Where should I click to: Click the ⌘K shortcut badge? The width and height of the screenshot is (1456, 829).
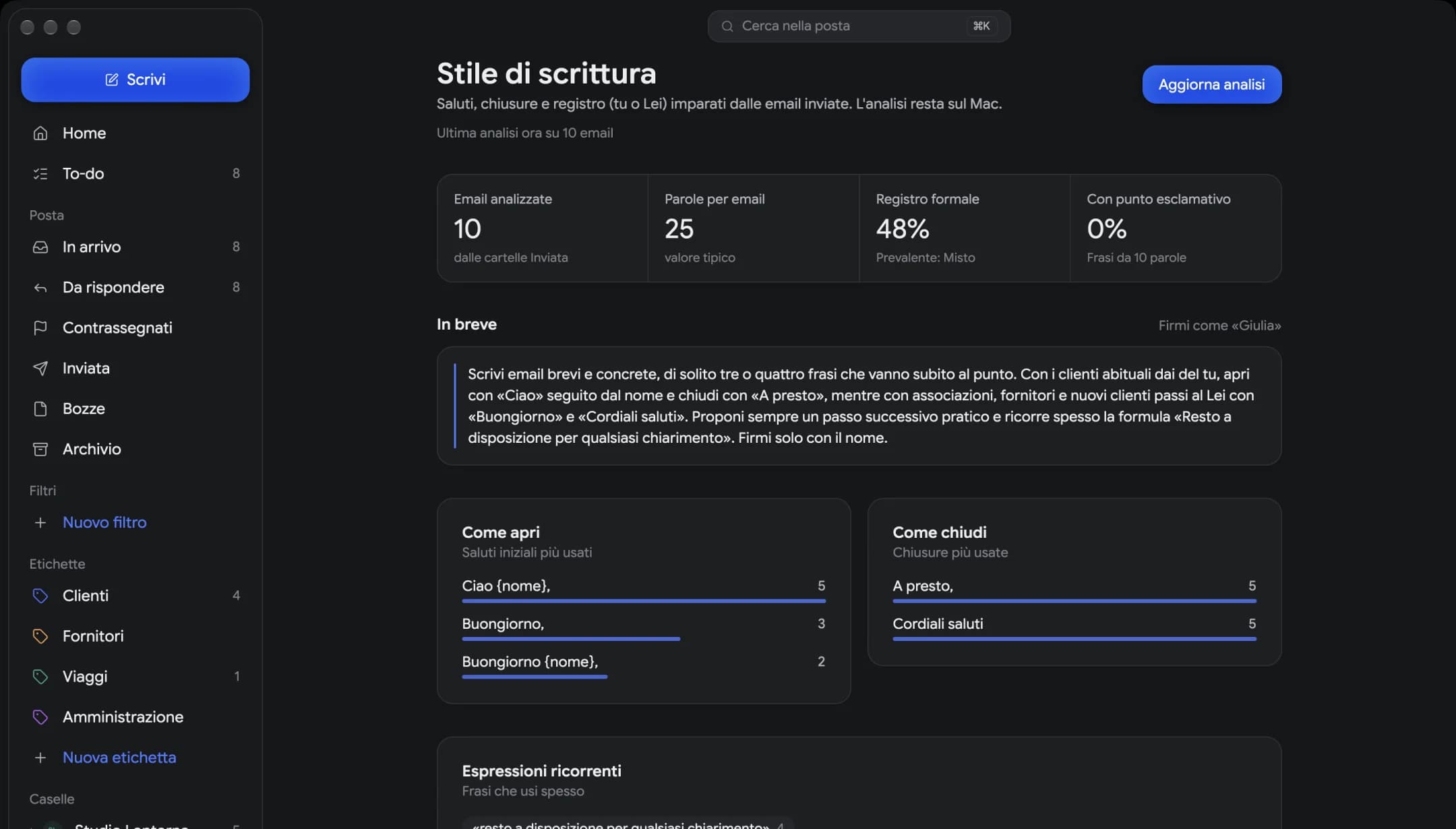tap(981, 26)
